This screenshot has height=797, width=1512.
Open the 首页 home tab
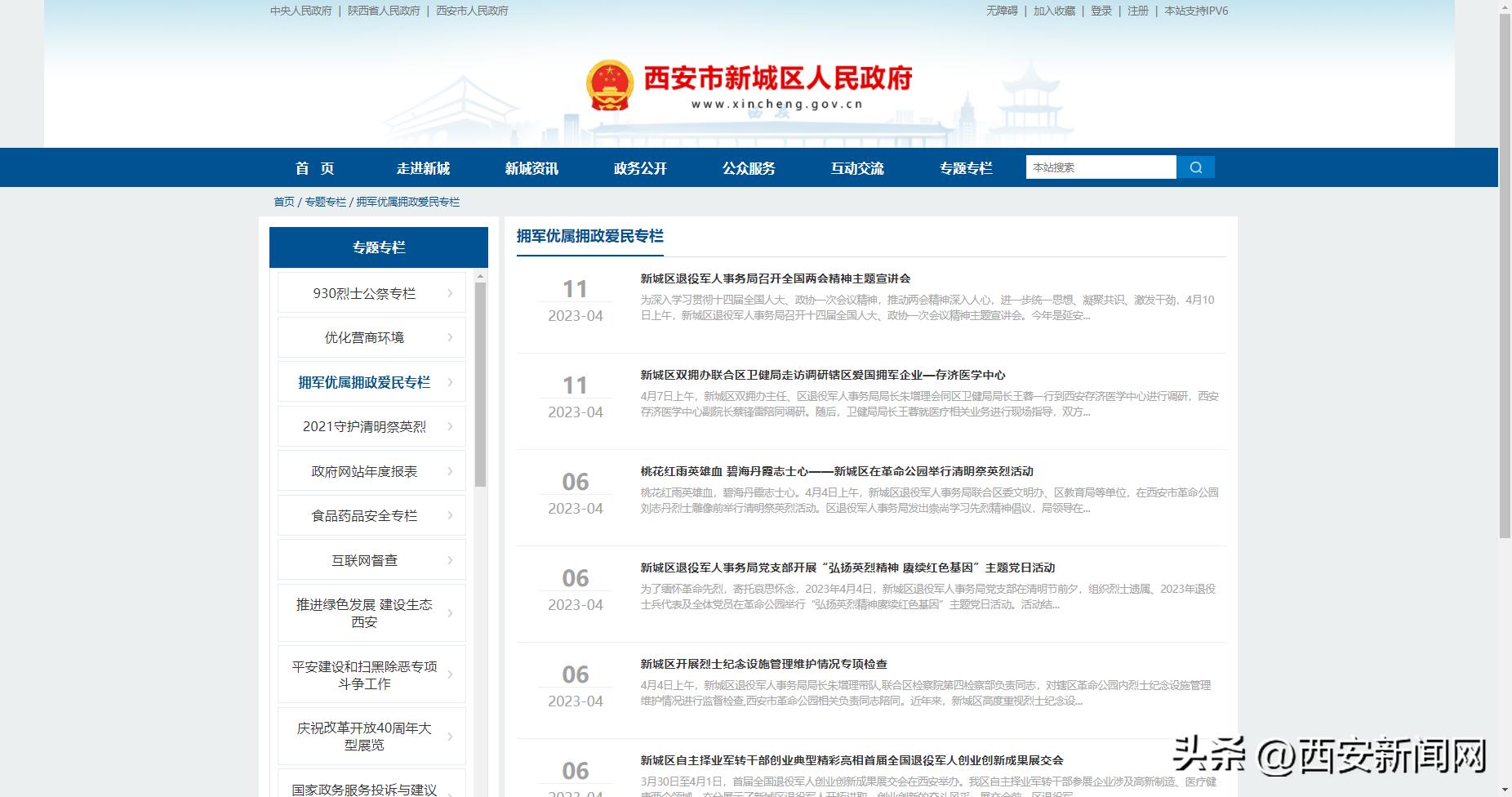[x=316, y=167]
